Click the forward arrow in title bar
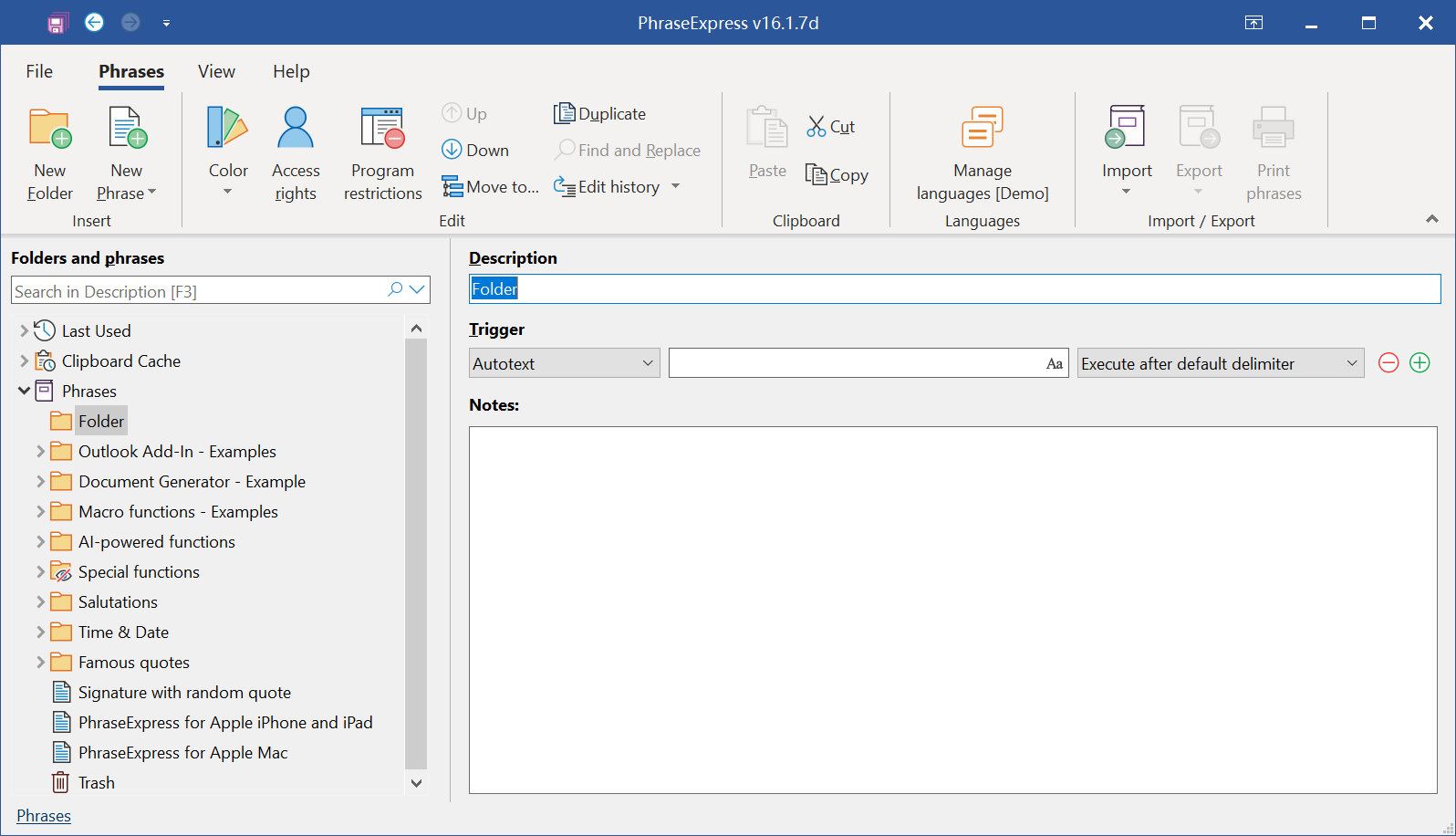The width and height of the screenshot is (1456, 836). point(130,22)
